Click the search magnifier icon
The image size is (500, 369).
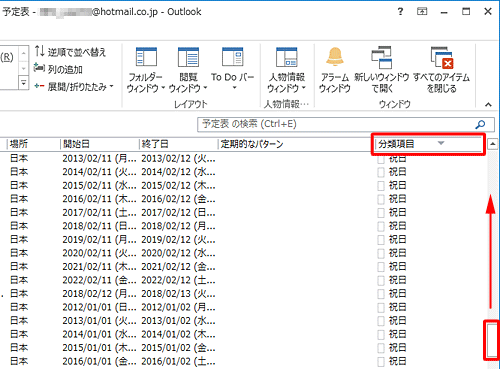point(480,125)
